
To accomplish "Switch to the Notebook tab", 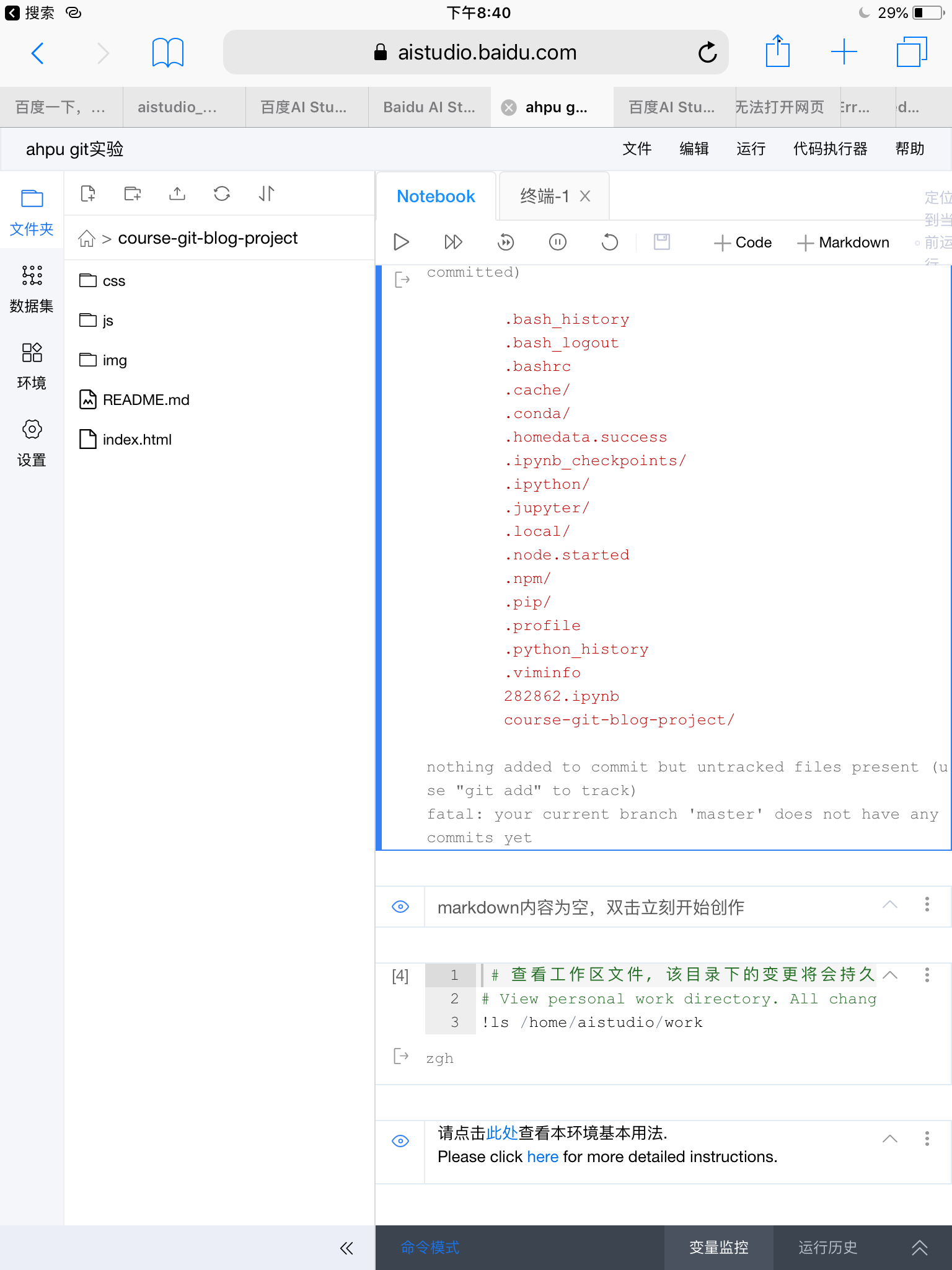I will click(436, 197).
